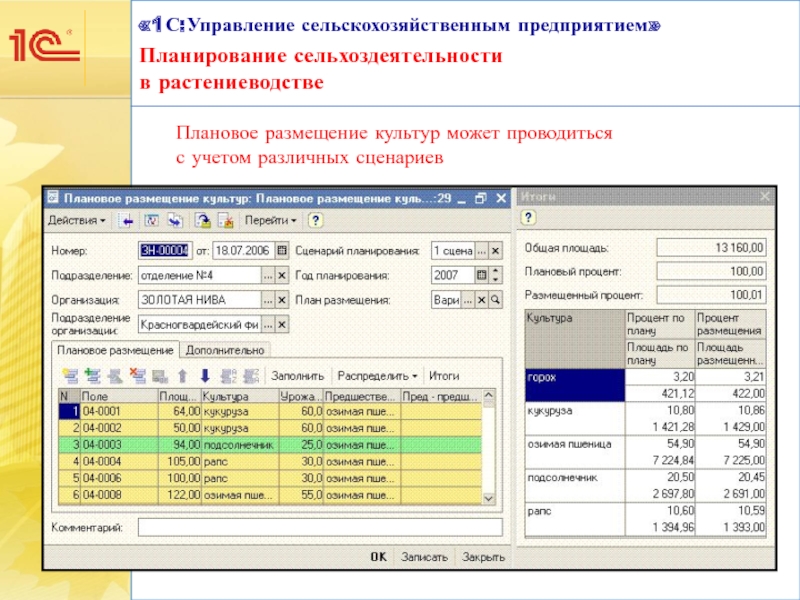Expand the Распределить dropdown
The height and width of the screenshot is (600, 800).
pyautogui.click(x=377, y=376)
